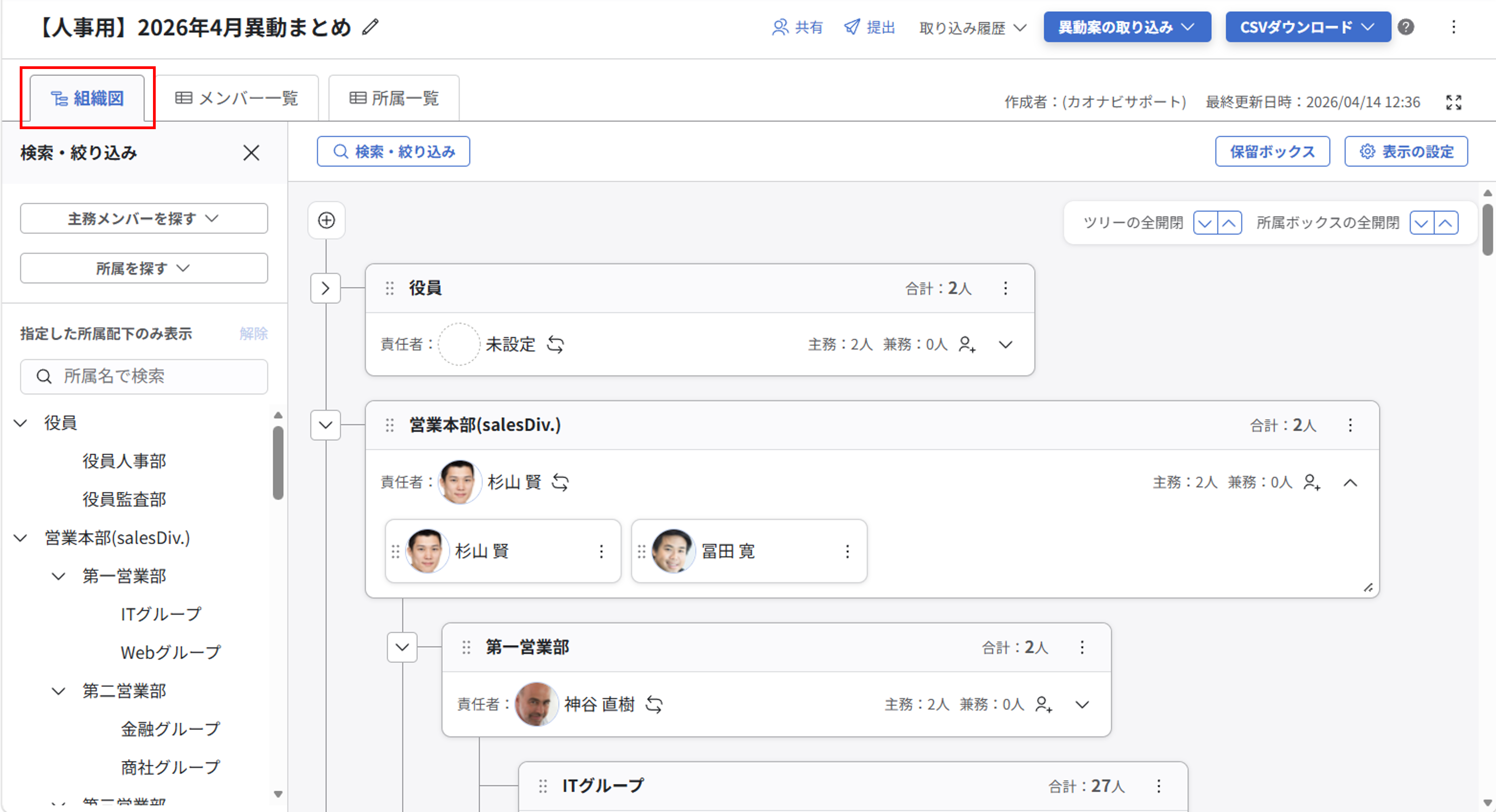Screen dimensions: 1496x812
Task: Collapse all tree nodes under ツリーの全開閉
Action: (1229, 223)
